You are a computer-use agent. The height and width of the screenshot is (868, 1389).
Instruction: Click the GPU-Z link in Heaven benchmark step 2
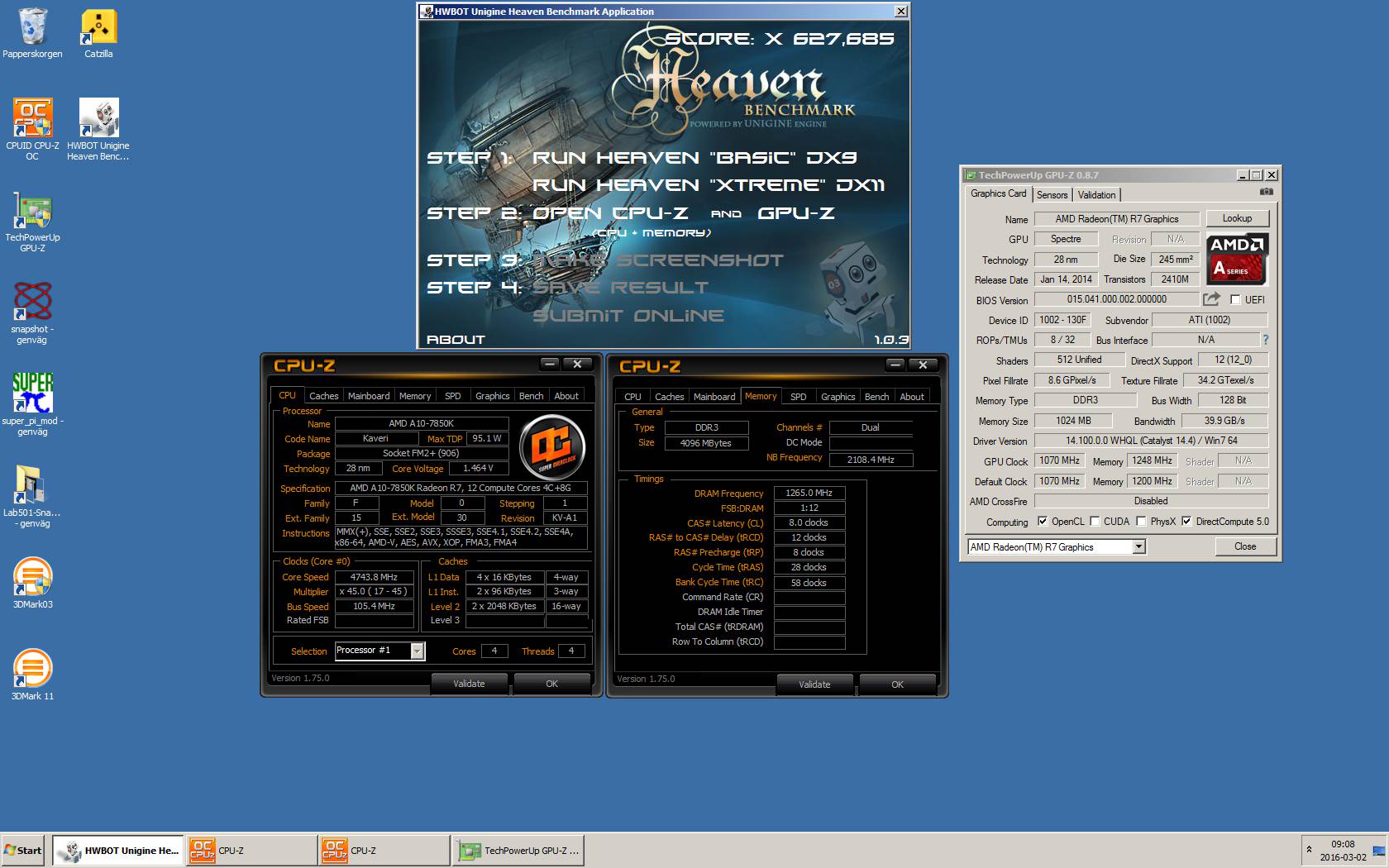point(795,212)
